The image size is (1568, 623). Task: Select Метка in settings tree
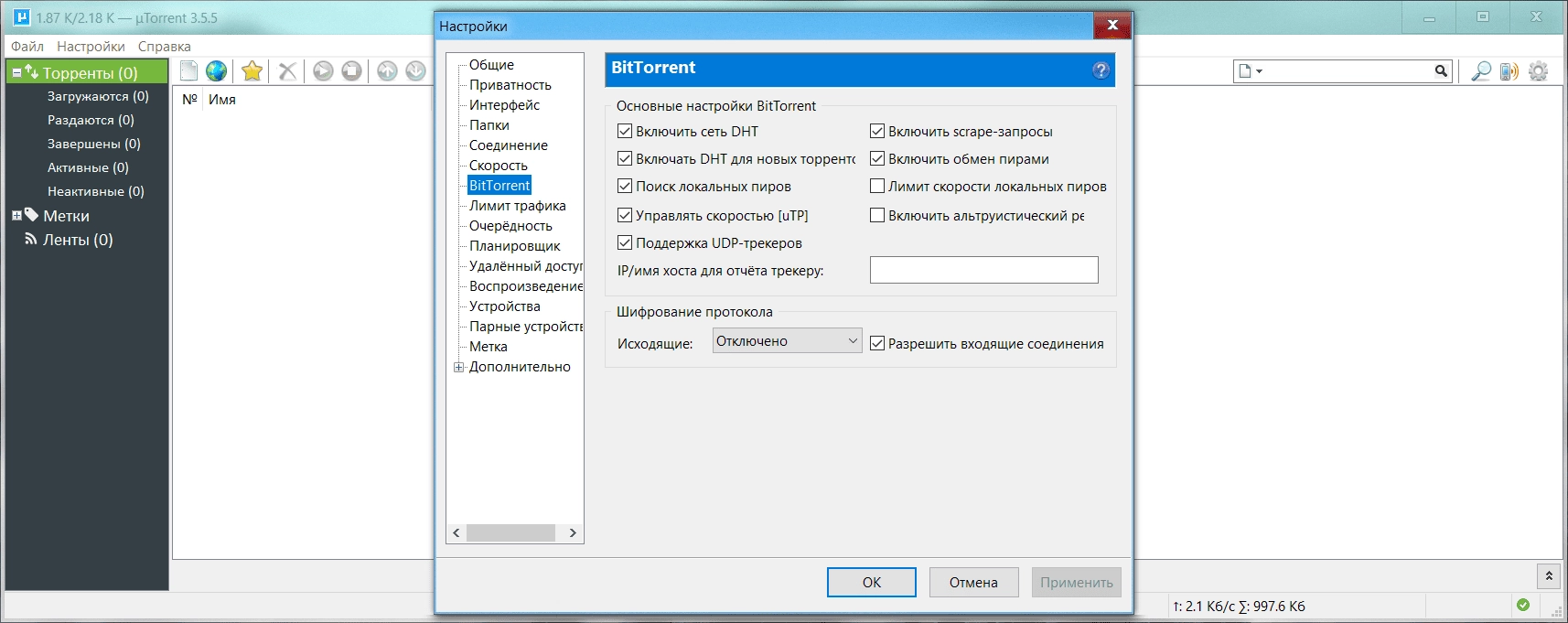pyautogui.click(x=489, y=346)
